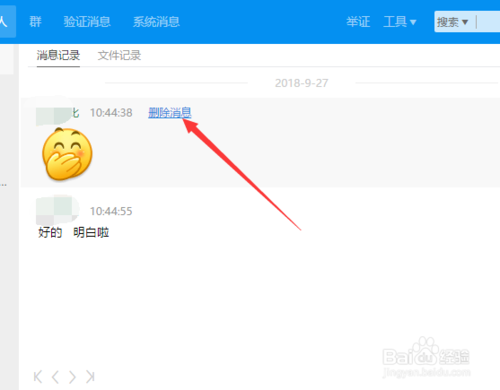The width and height of the screenshot is (500, 390).
Task: Switch to the 群 tab
Action: point(35,22)
